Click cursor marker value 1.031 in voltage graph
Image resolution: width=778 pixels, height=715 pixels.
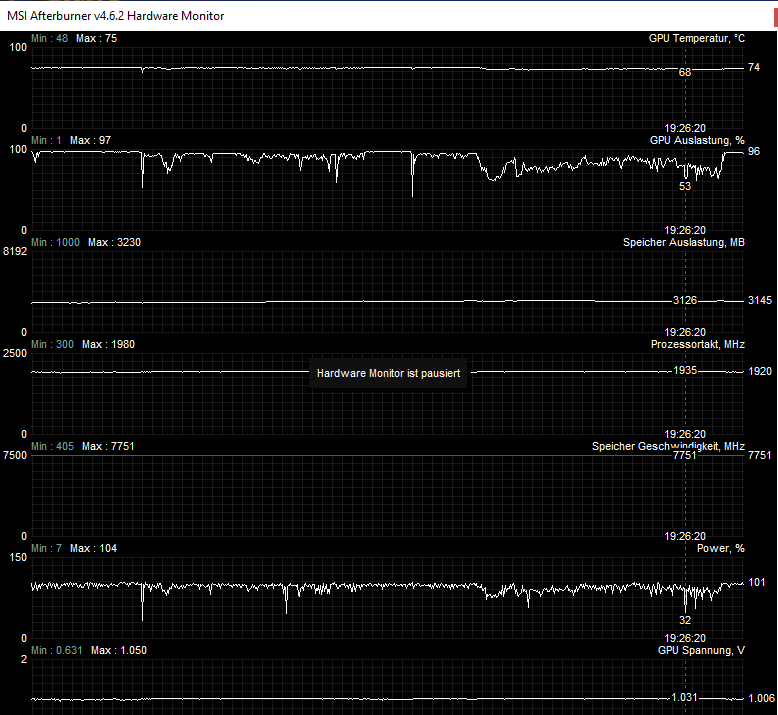(x=684, y=697)
